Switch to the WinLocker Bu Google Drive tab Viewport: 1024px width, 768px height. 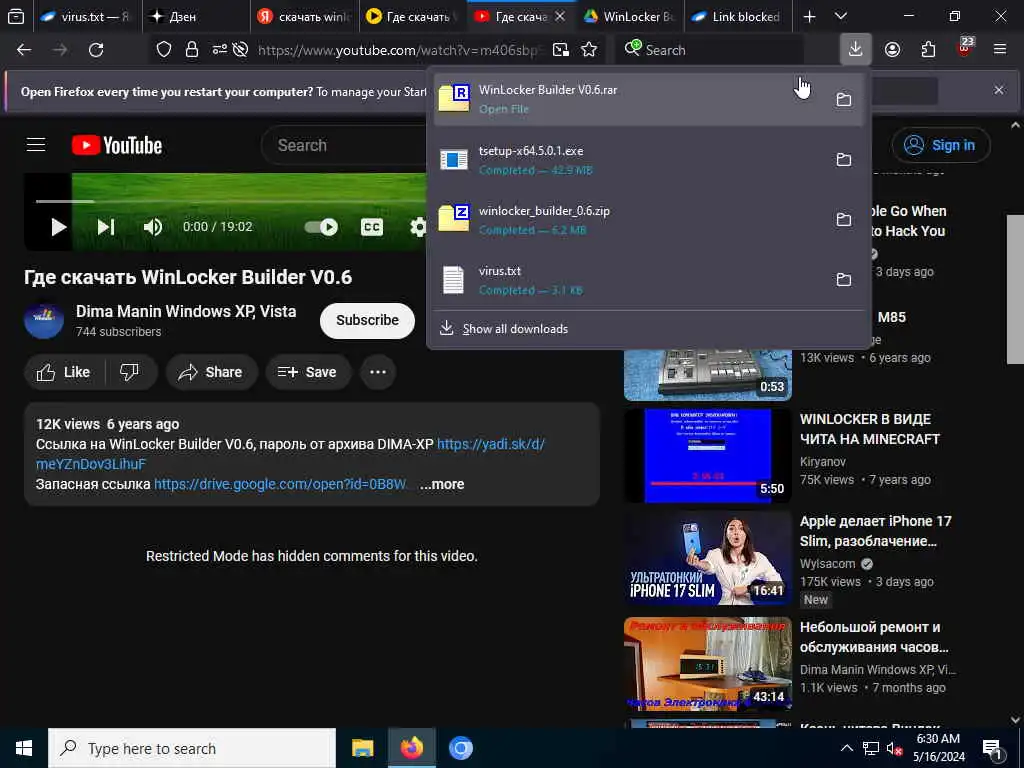630,16
